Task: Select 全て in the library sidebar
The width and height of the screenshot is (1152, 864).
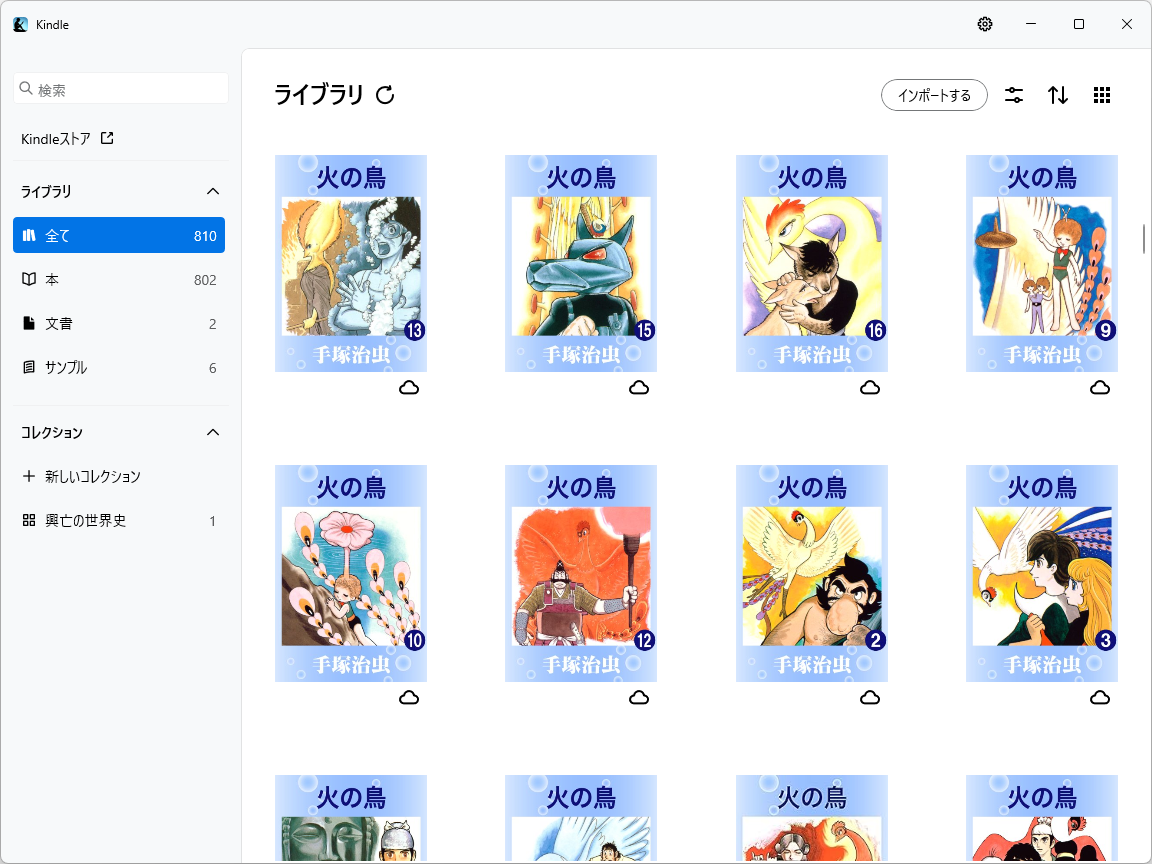Action: [119, 235]
